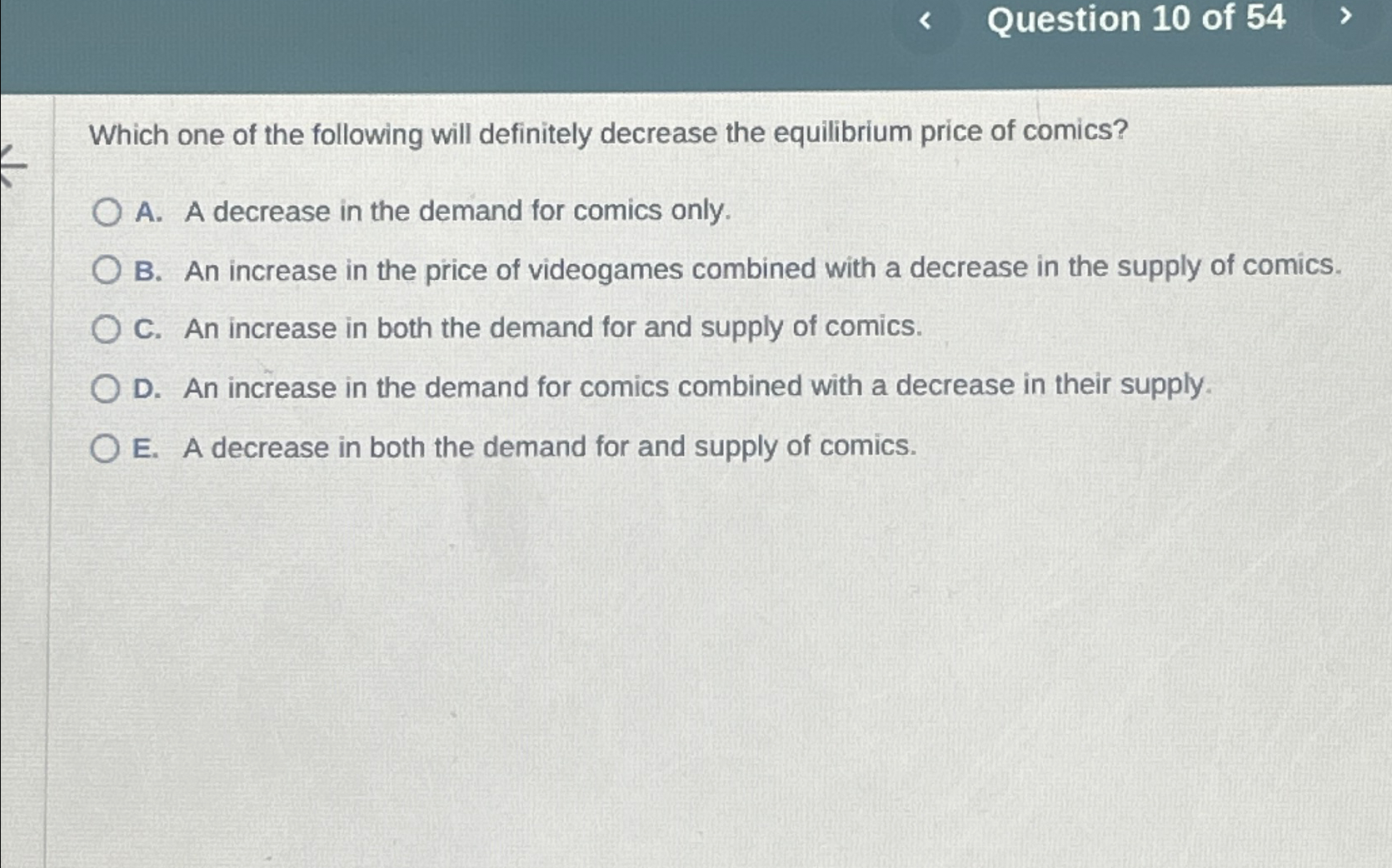Select option D about increased demand with decreased supply
This screenshot has height=868, width=1392.
tap(107, 387)
